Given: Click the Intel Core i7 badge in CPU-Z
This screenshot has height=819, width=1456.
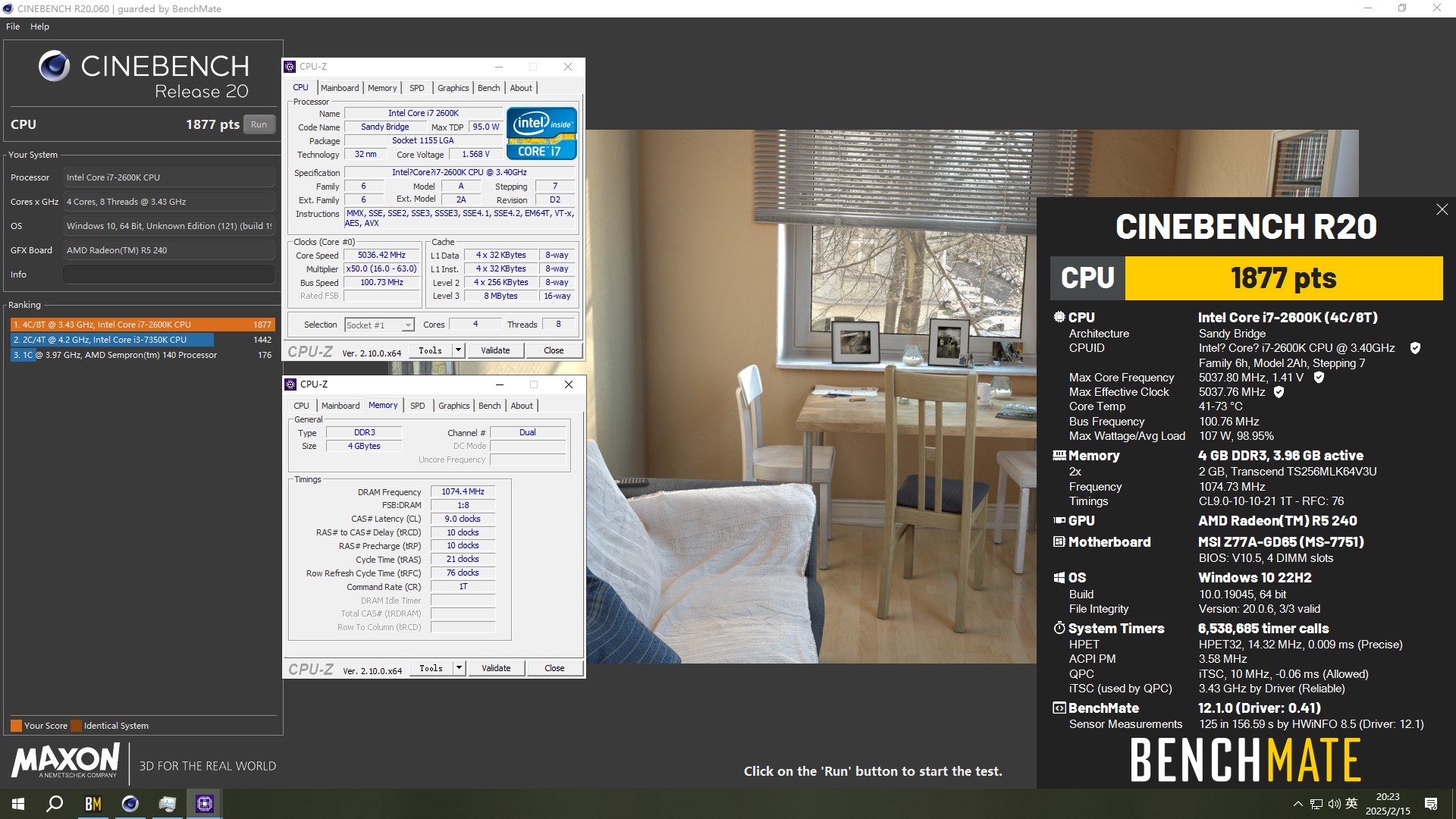Looking at the screenshot, I should pyautogui.click(x=542, y=133).
